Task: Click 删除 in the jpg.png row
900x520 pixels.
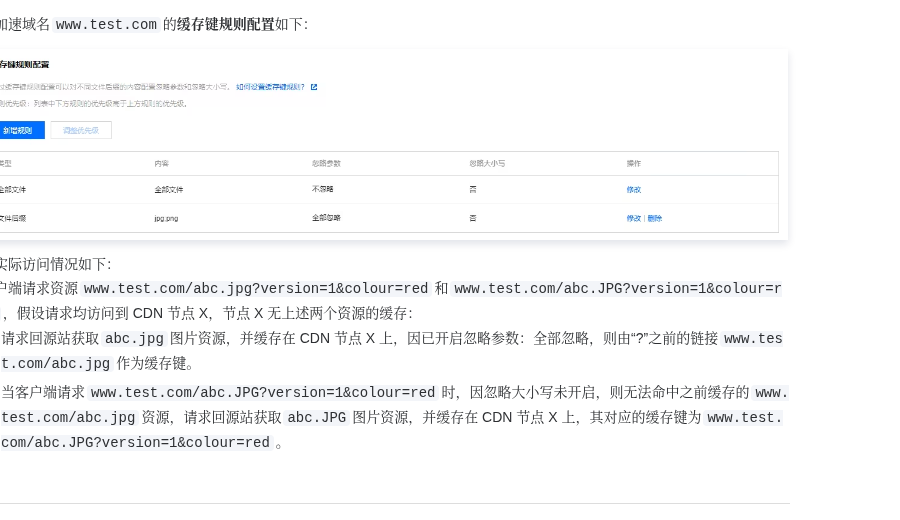Action: [x=655, y=218]
